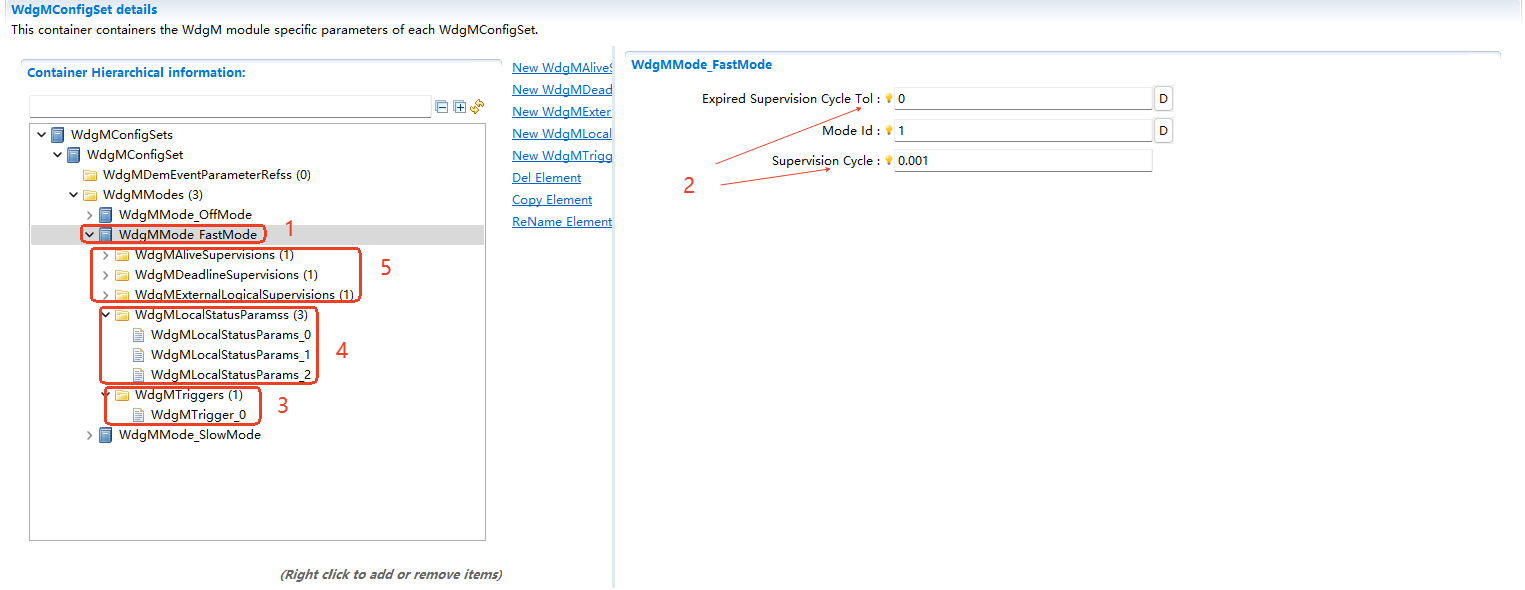Click the Copy Element link
Image resolution: width=1525 pixels, height=590 pixels.
click(x=552, y=200)
